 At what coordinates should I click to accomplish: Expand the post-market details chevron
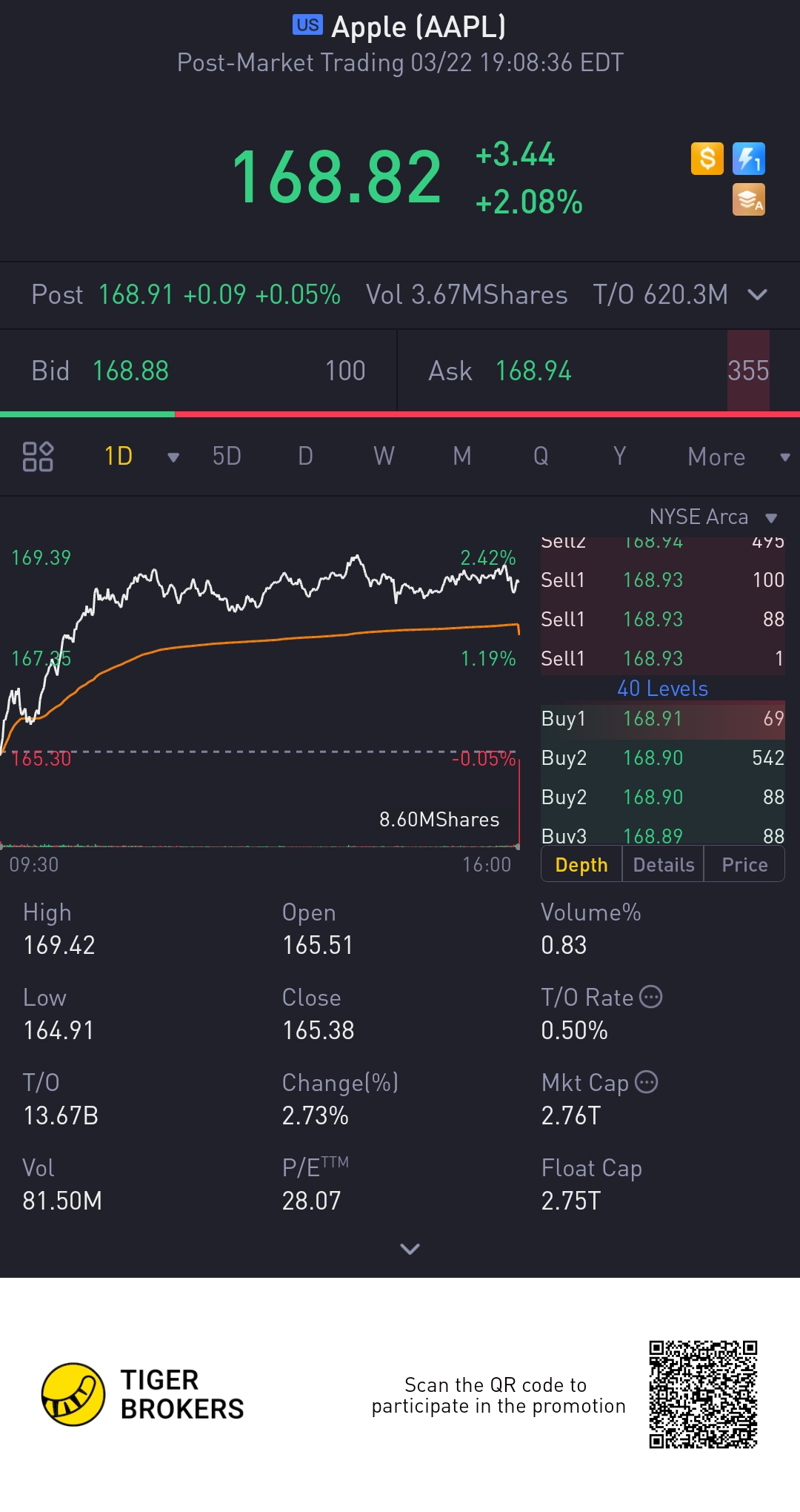click(757, 295)
